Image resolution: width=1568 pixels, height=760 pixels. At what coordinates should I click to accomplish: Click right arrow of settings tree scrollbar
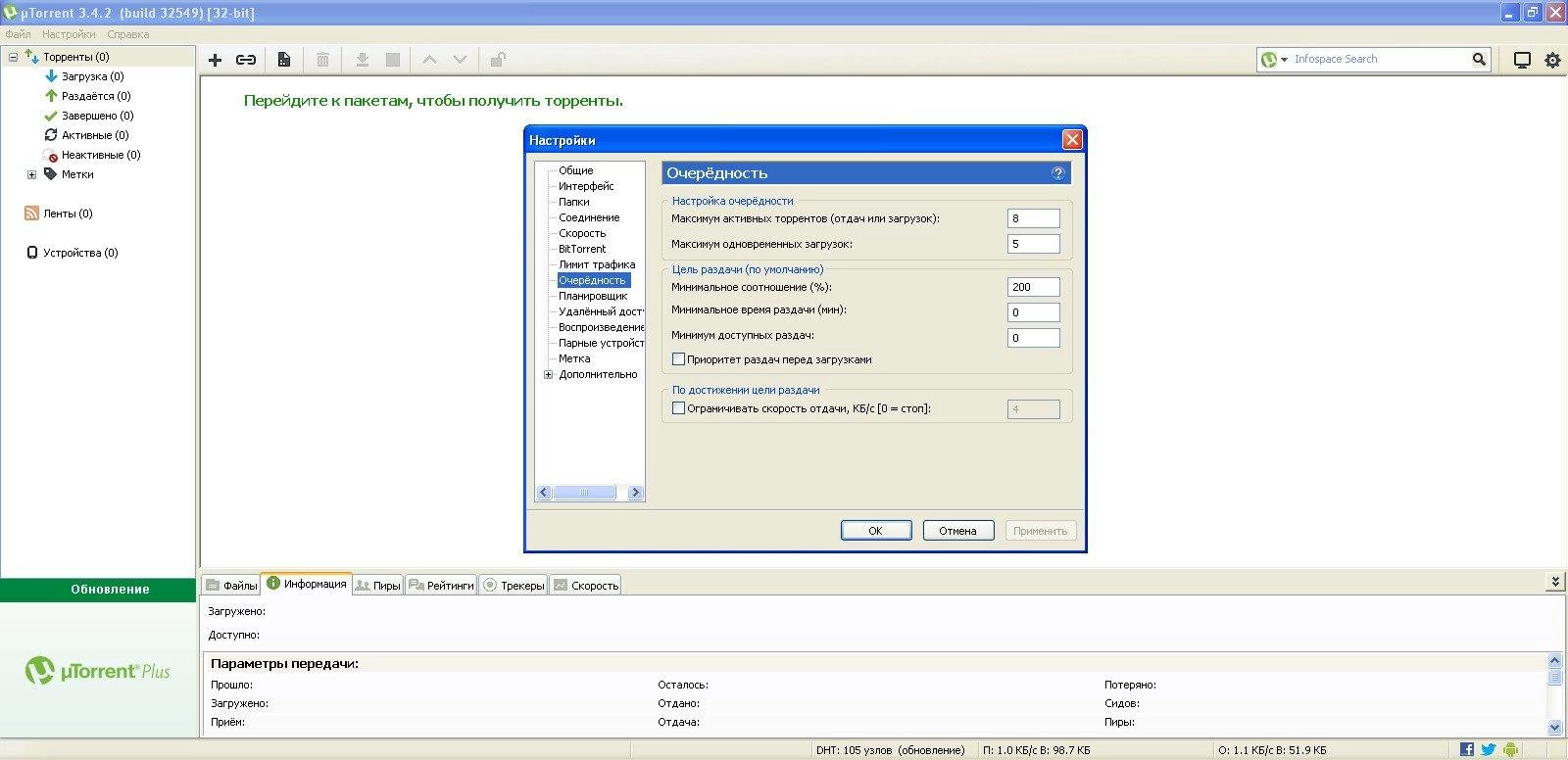[x=635, y=493]
